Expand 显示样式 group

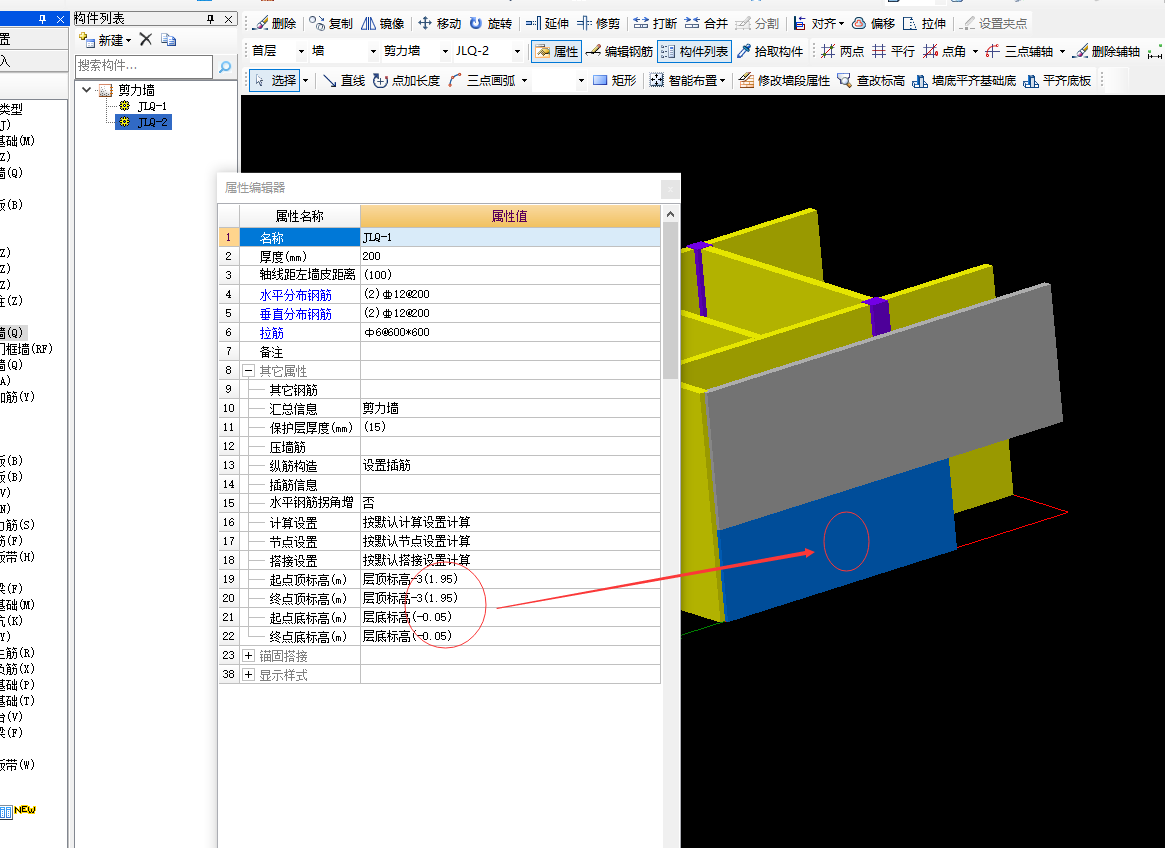point(249,675)
